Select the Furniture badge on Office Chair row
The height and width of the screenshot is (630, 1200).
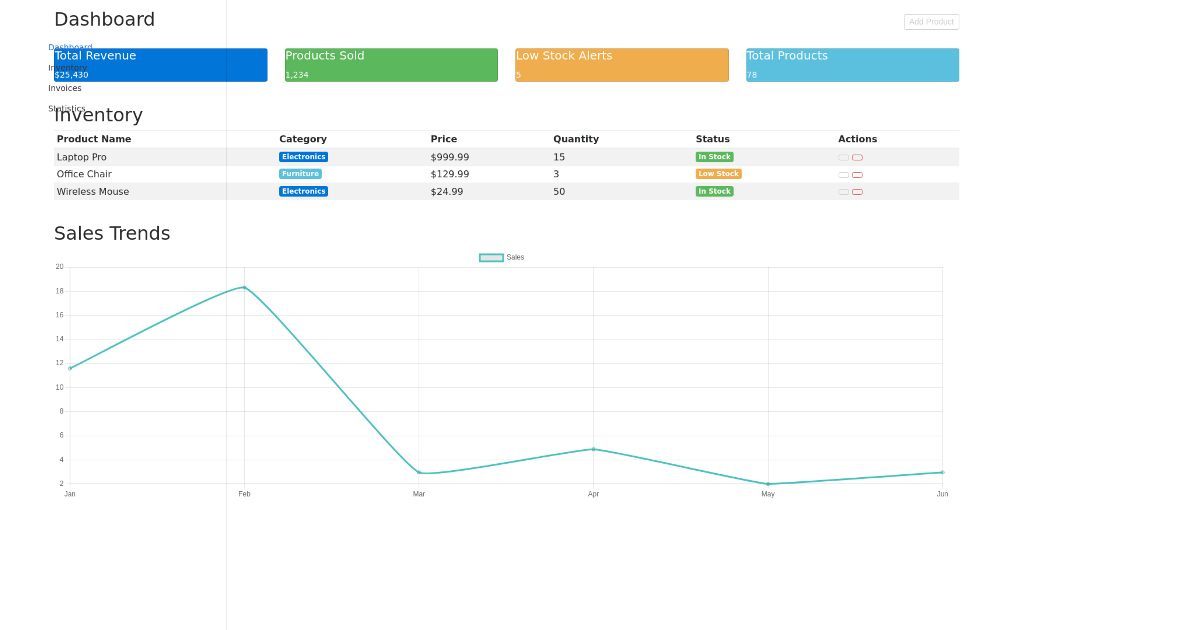[x=300, y=173]
